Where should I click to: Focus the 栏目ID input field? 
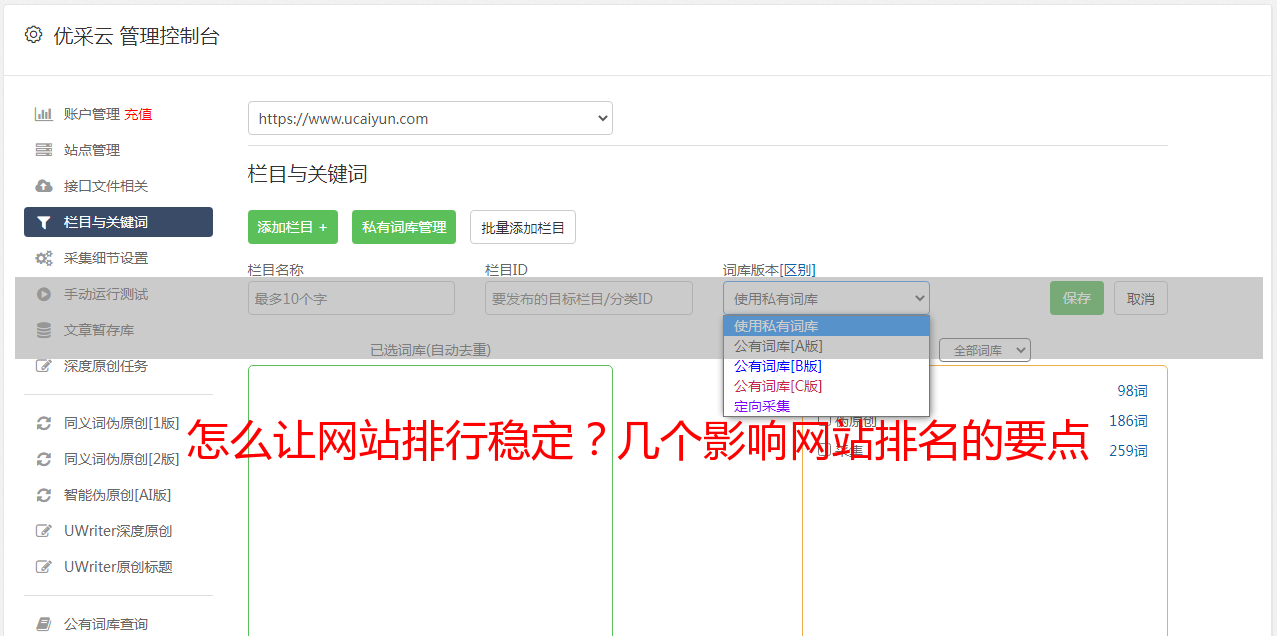589,298
